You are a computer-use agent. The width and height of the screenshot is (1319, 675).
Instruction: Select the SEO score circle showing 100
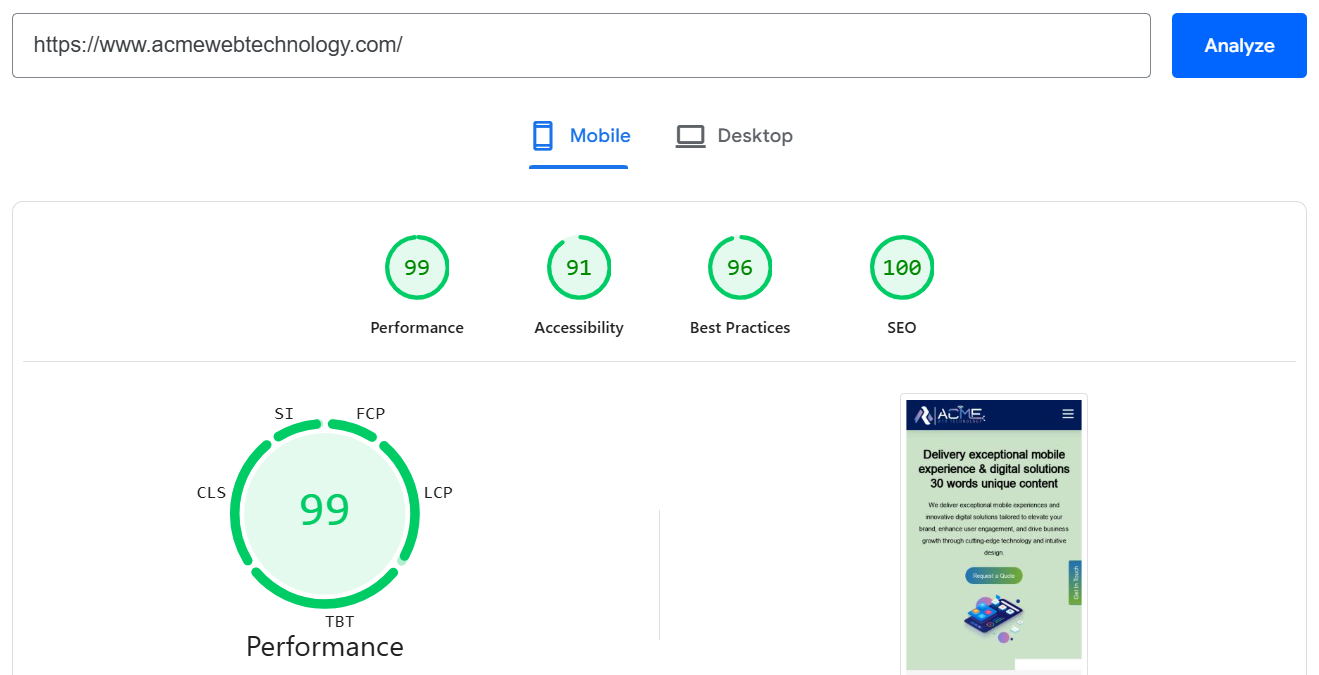pos(902,267)
